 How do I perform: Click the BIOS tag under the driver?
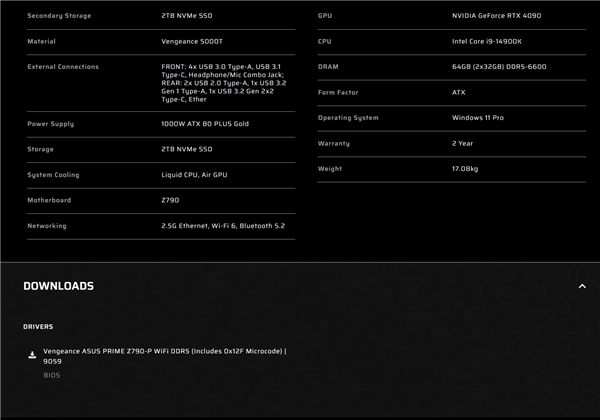(x=51, y=376)
